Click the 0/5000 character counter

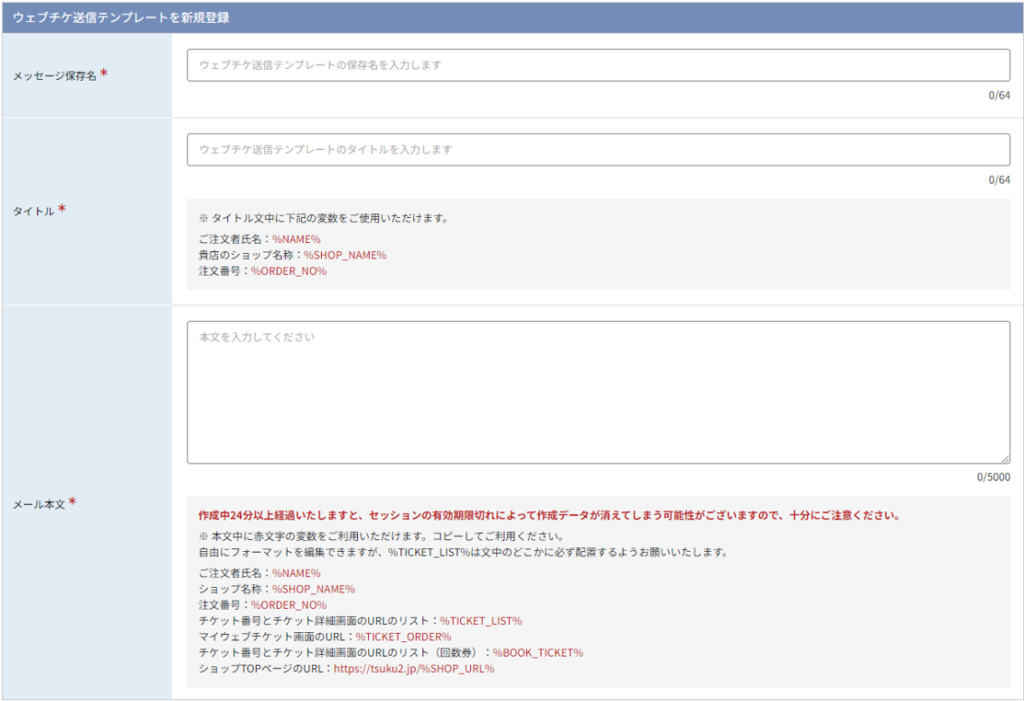(993, 478)
